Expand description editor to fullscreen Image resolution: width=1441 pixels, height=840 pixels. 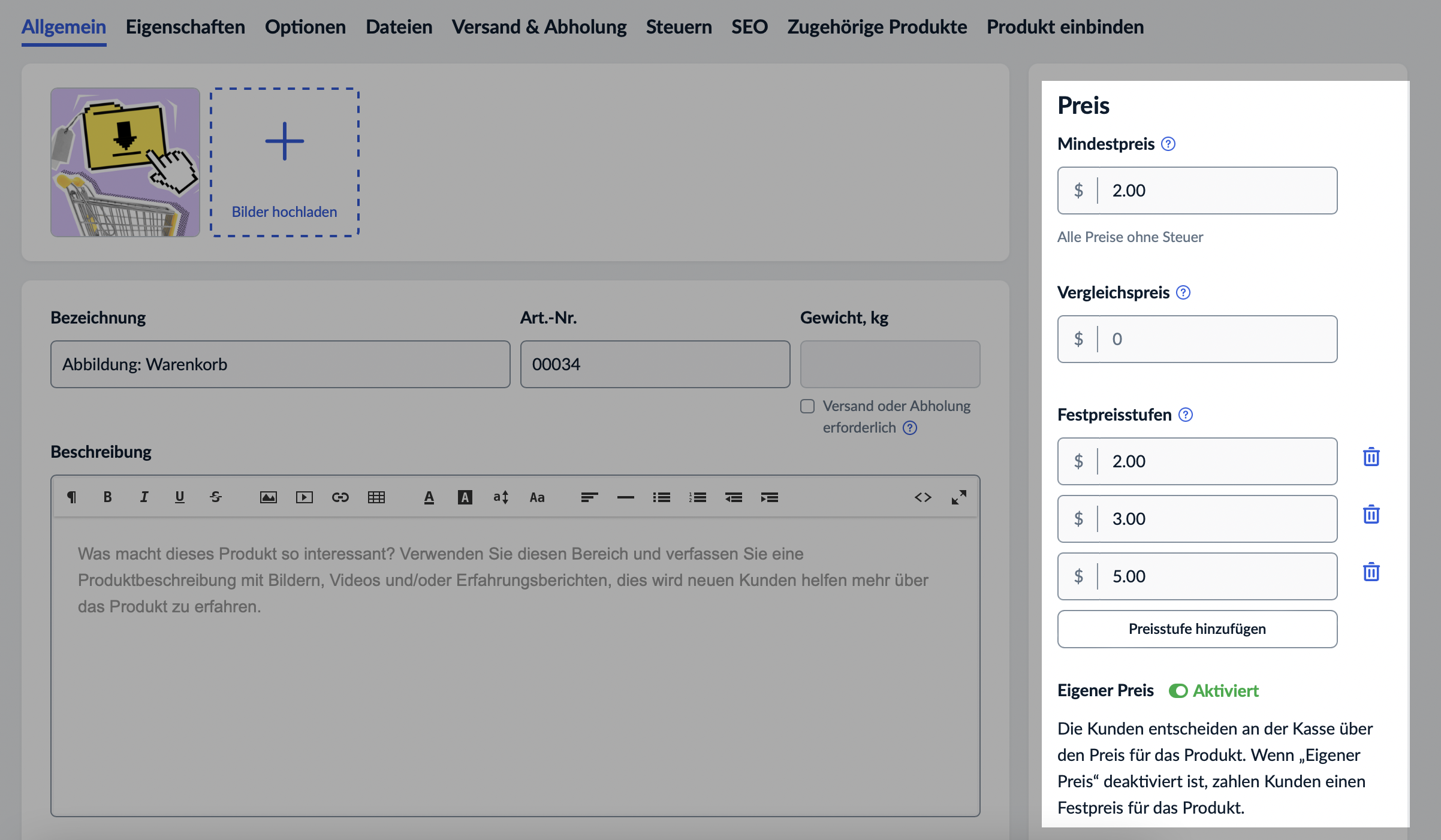click(958, 497)
